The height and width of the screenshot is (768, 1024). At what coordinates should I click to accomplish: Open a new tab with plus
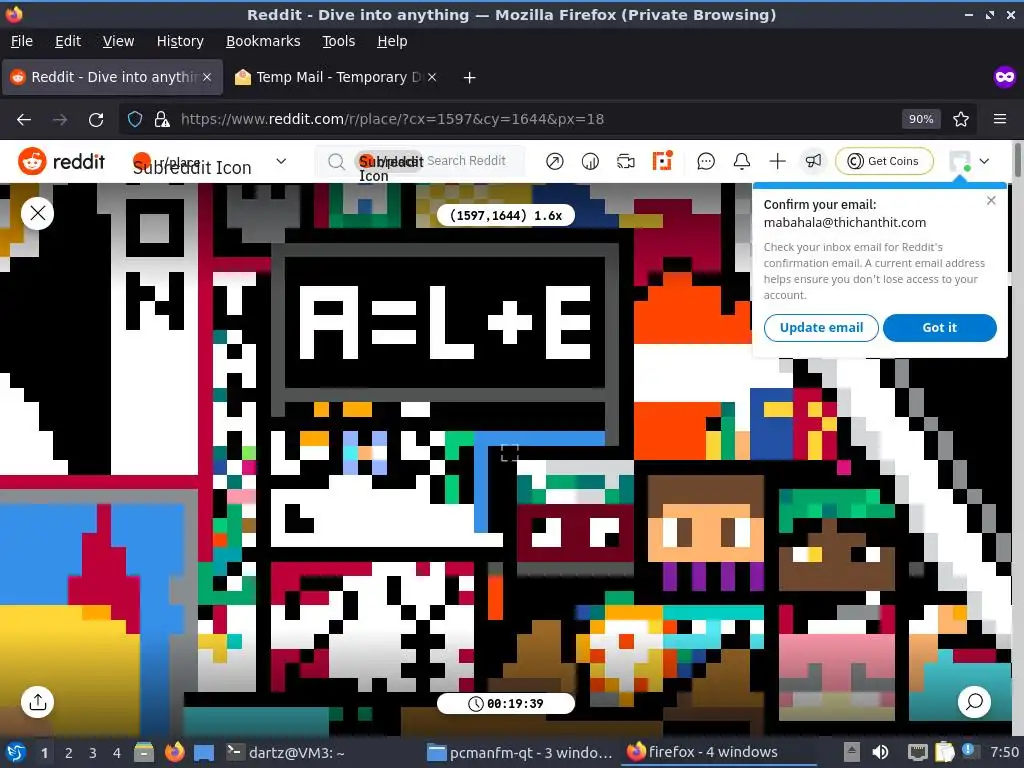470,78
